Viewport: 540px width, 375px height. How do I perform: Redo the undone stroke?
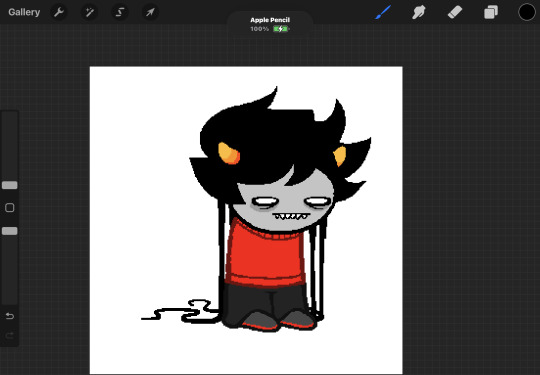10,335
